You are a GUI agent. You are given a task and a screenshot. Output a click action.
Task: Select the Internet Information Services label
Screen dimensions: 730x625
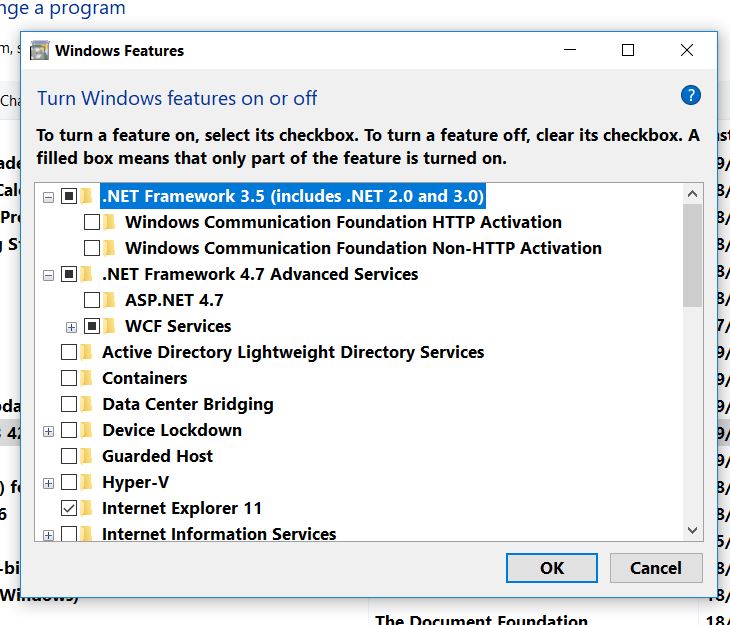(219, 534)
